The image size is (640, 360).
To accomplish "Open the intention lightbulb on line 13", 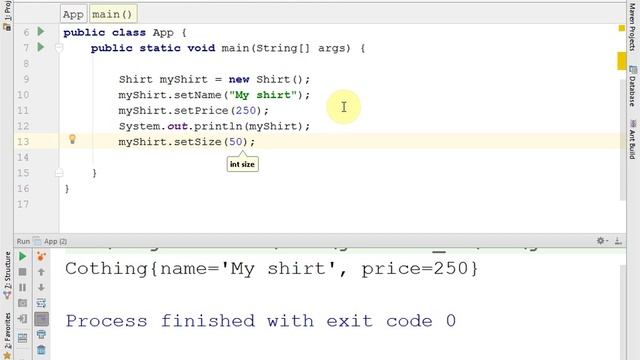I will (72, 139).
